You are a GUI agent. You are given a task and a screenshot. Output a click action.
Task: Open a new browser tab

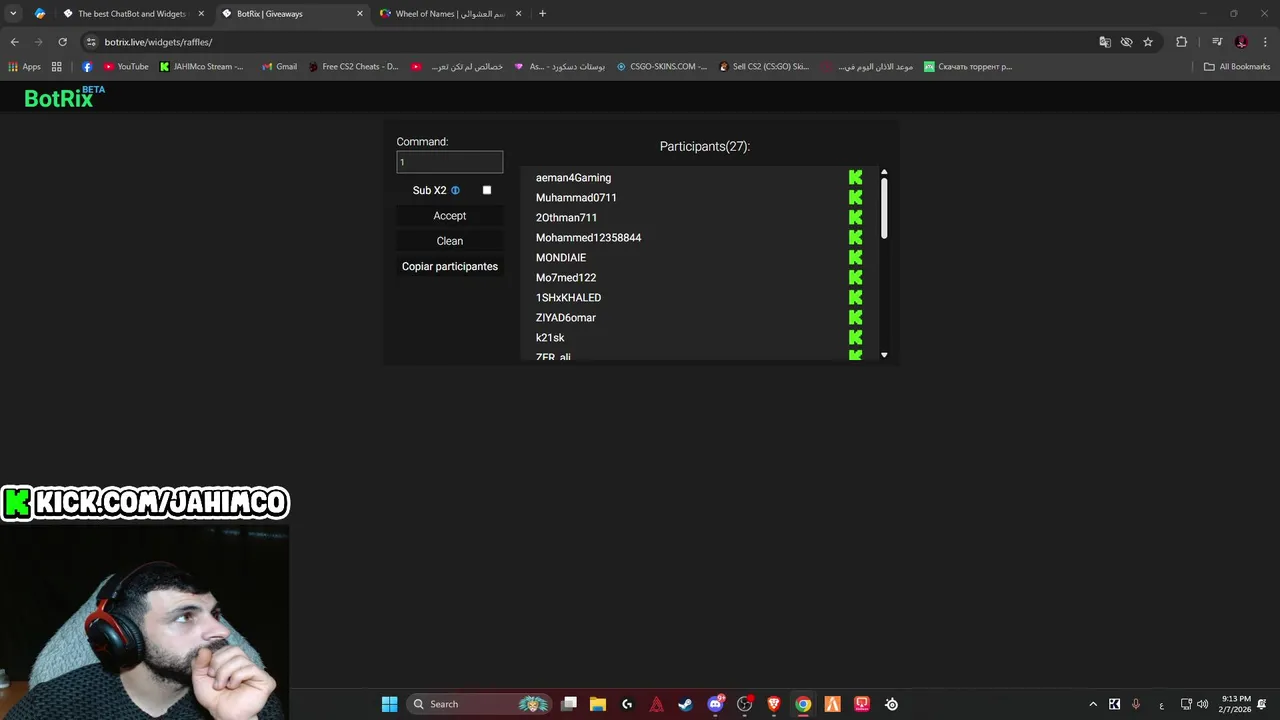coord(542,14)
